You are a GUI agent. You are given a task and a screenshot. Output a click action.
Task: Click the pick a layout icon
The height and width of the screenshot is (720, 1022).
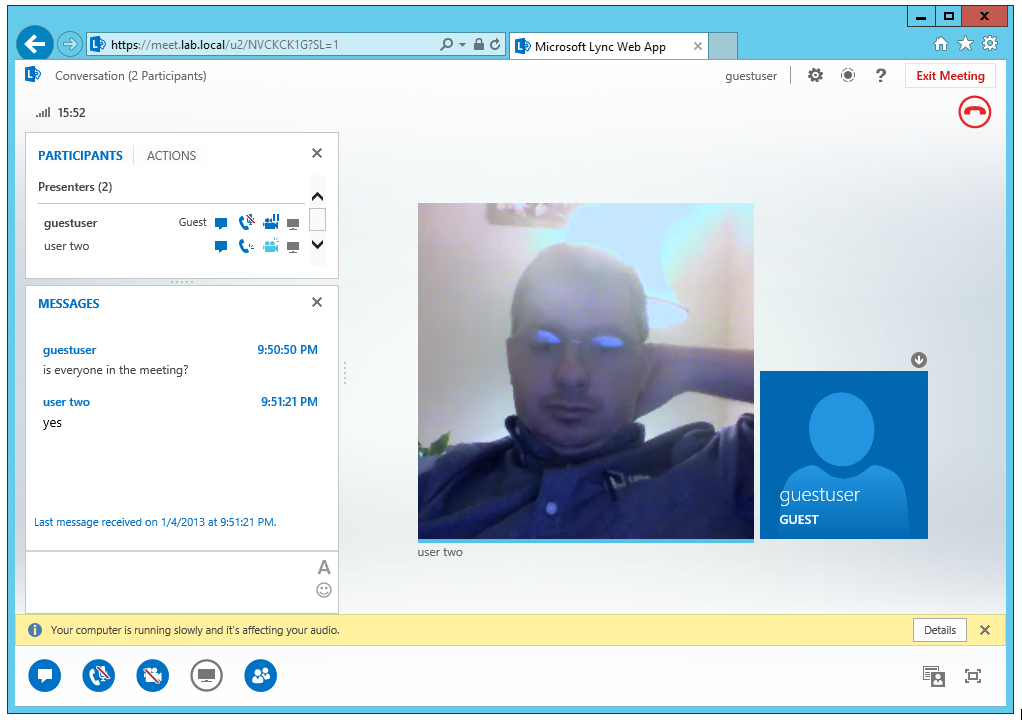point(934,676)
